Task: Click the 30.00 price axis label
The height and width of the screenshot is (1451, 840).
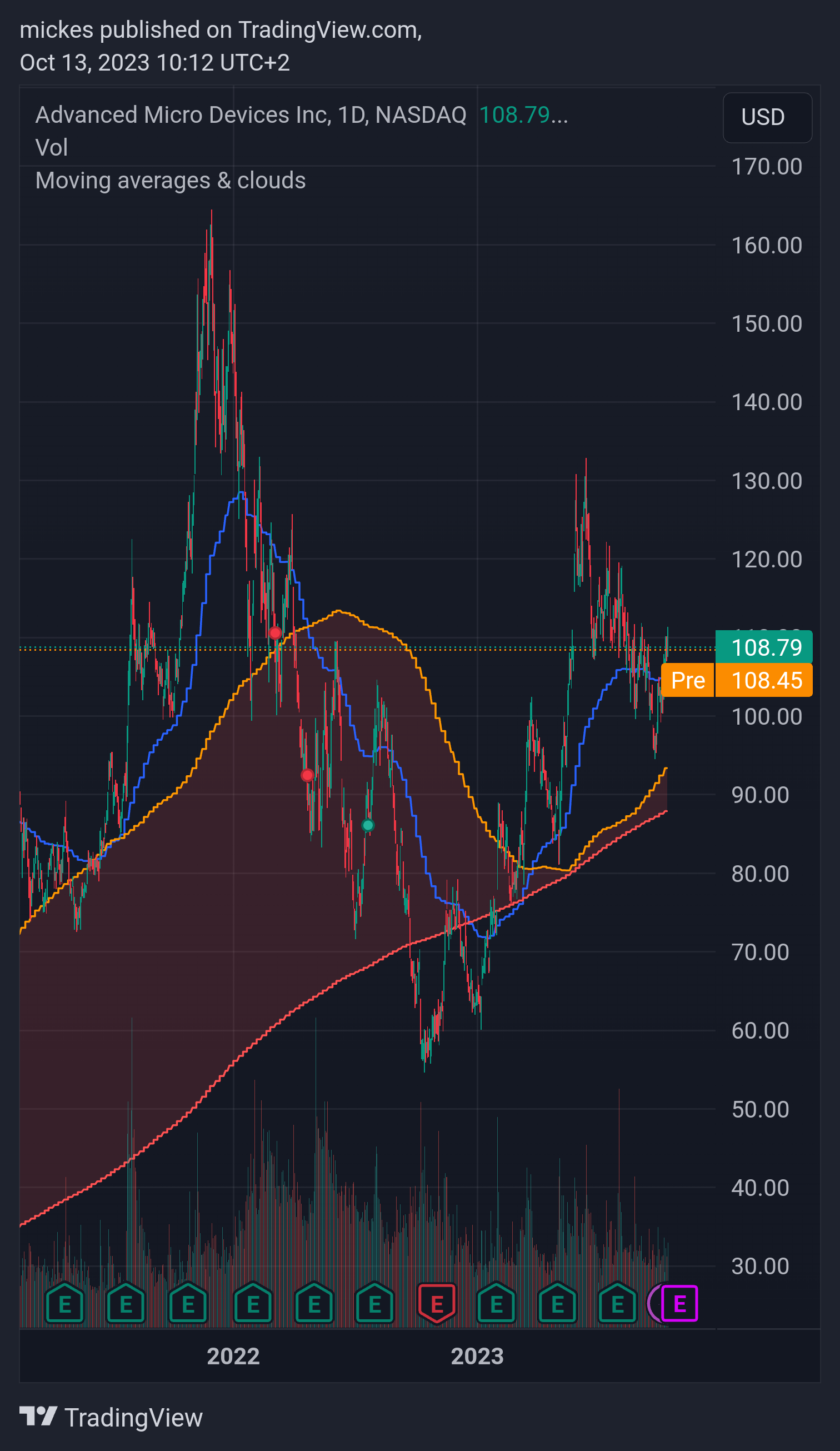Action: tap(760, 1266)
